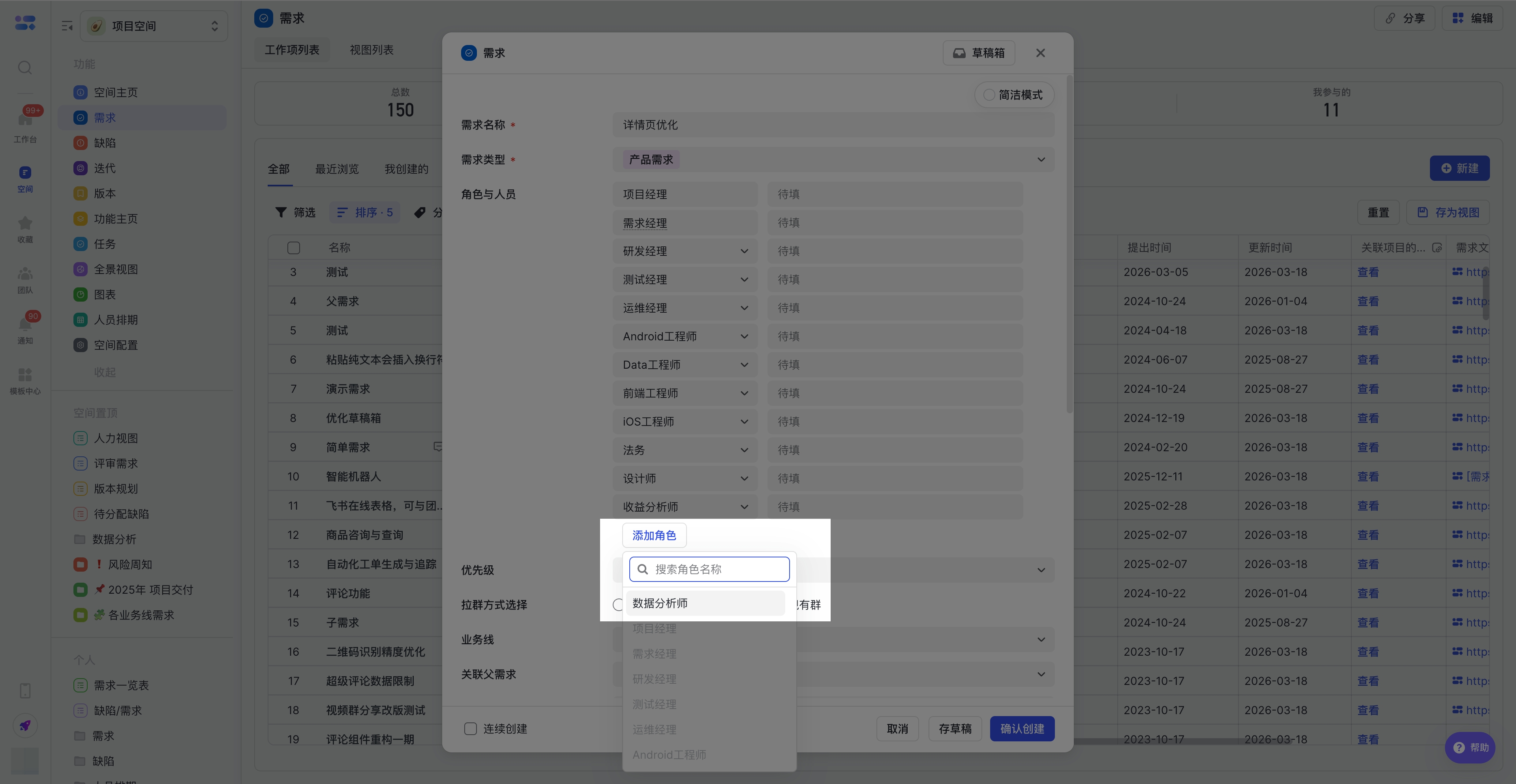This screenshot has width=1516, height=784.
Task: Select the 拉群方式选择 radio option
Action: point(617,604)
